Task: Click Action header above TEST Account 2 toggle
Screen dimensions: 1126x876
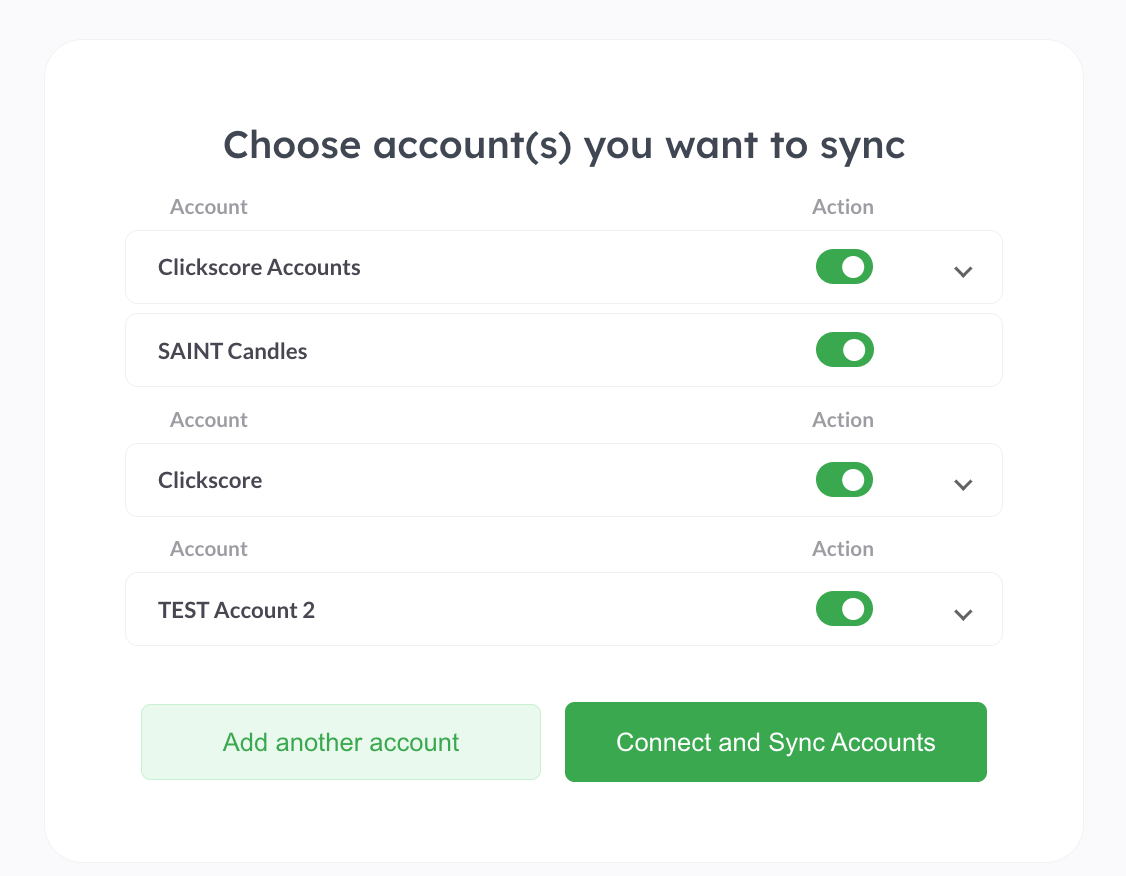Action: pyautogui.click(x=842, y=549)
